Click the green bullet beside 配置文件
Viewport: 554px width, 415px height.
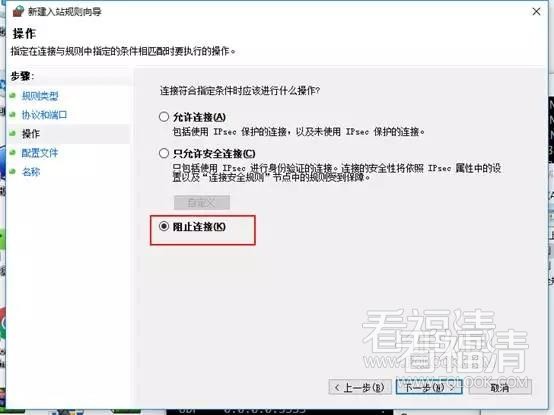coord(13,153)
